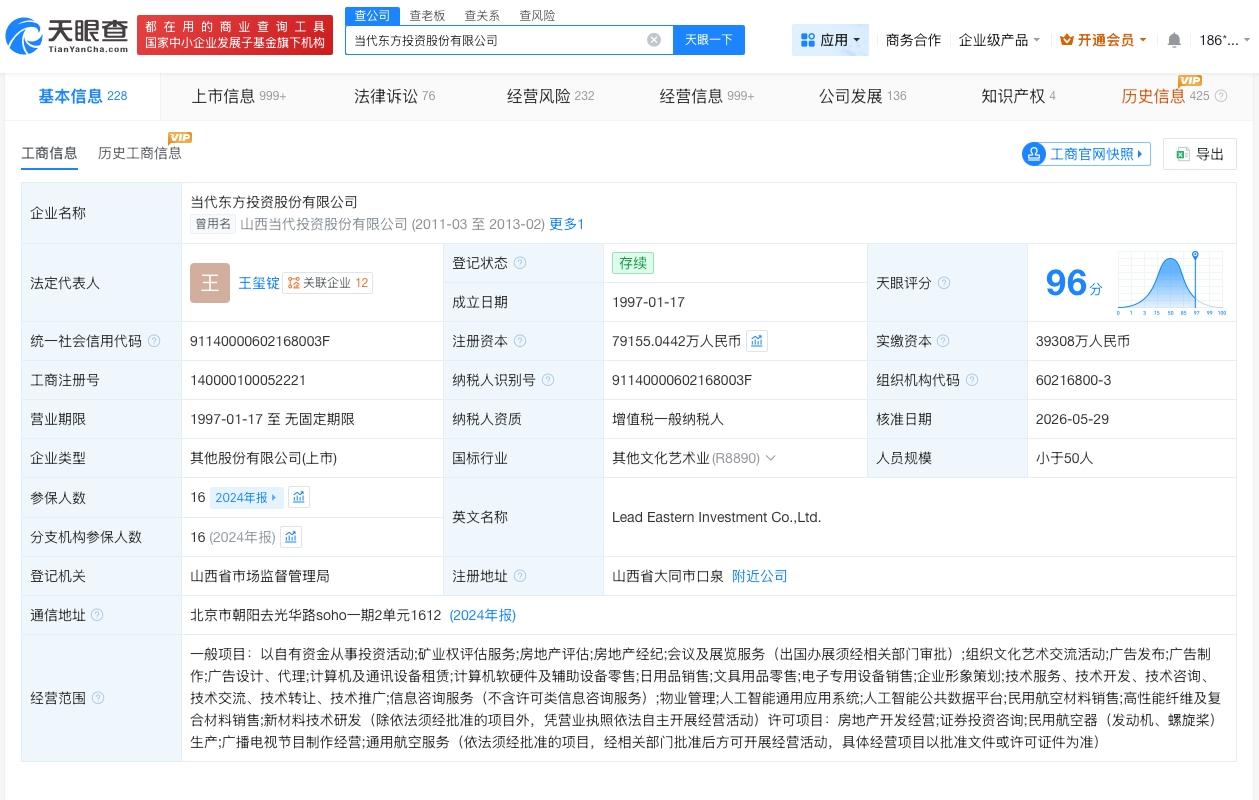
Task: Select the 查公司 search tab
Action: coord(372,15)
